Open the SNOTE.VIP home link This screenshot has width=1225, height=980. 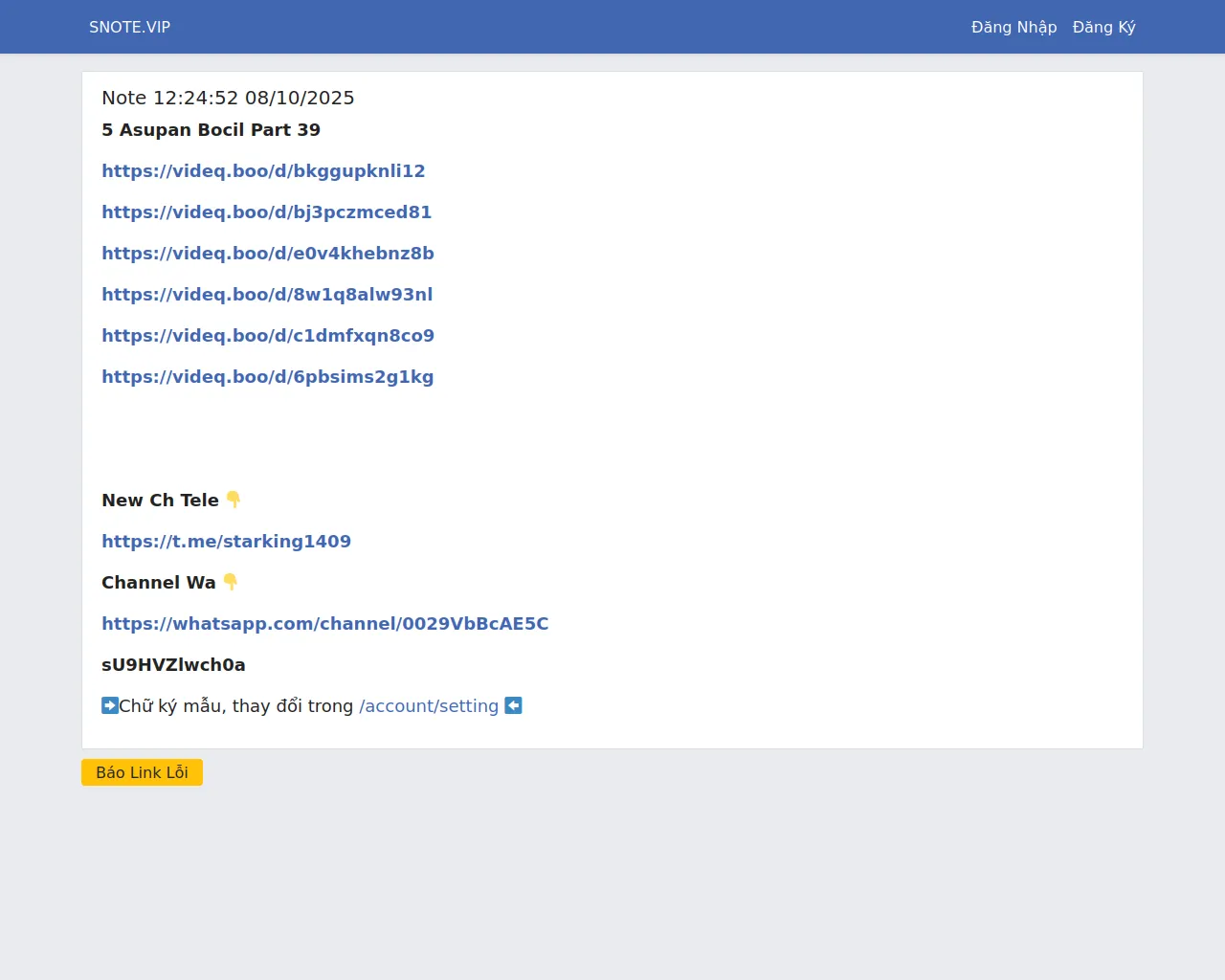coord(129,27)
